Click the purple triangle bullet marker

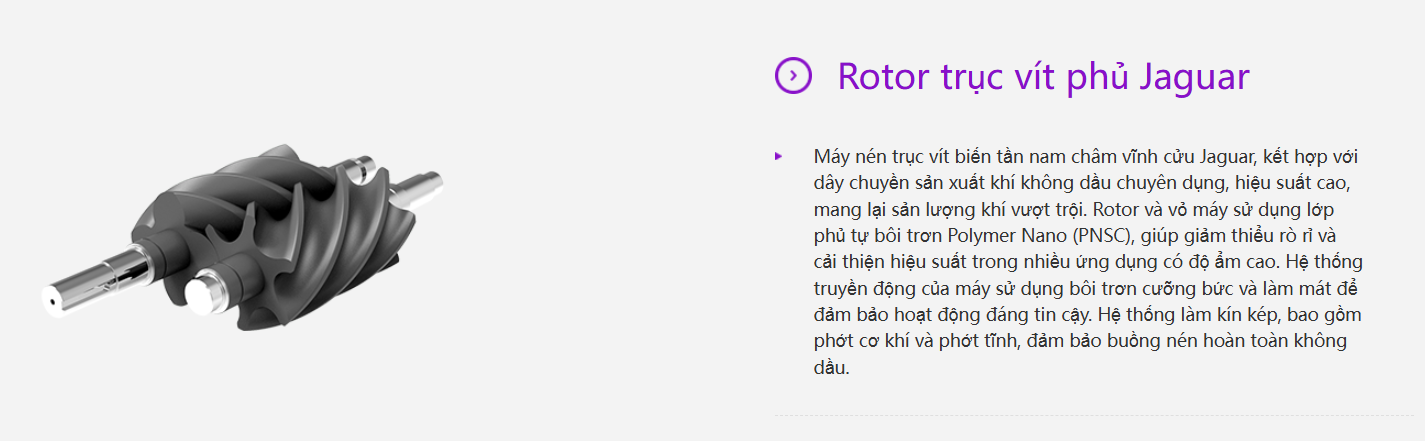(x=778, y=157)
